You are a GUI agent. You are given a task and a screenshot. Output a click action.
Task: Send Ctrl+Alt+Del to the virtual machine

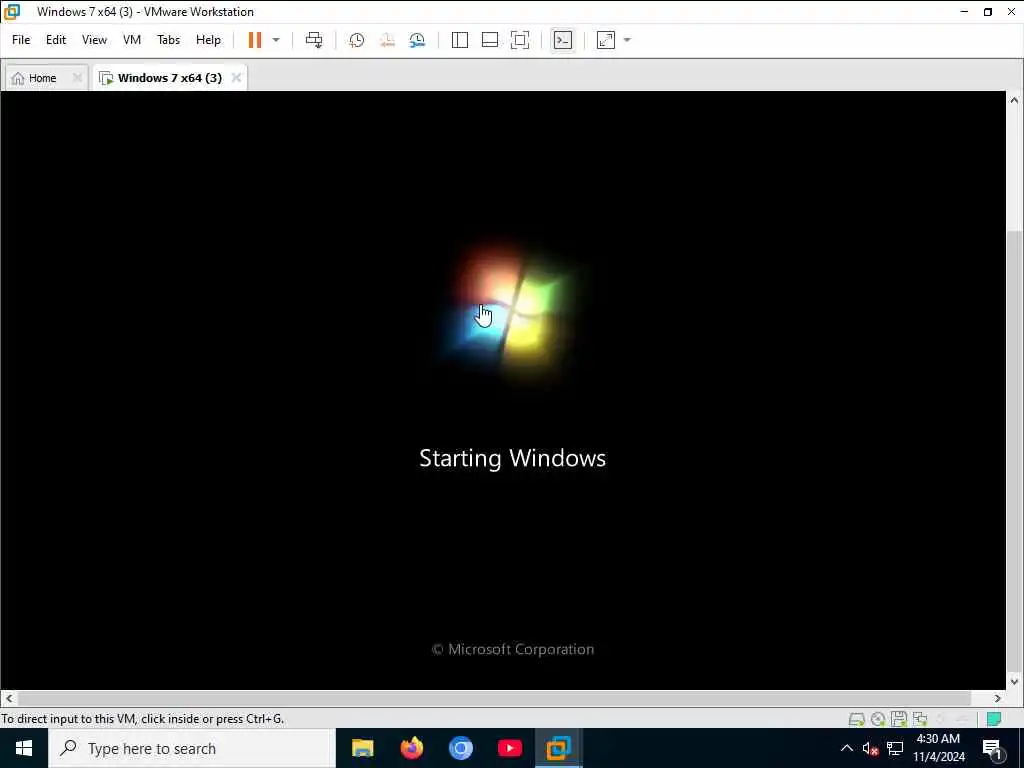point(314,40)
